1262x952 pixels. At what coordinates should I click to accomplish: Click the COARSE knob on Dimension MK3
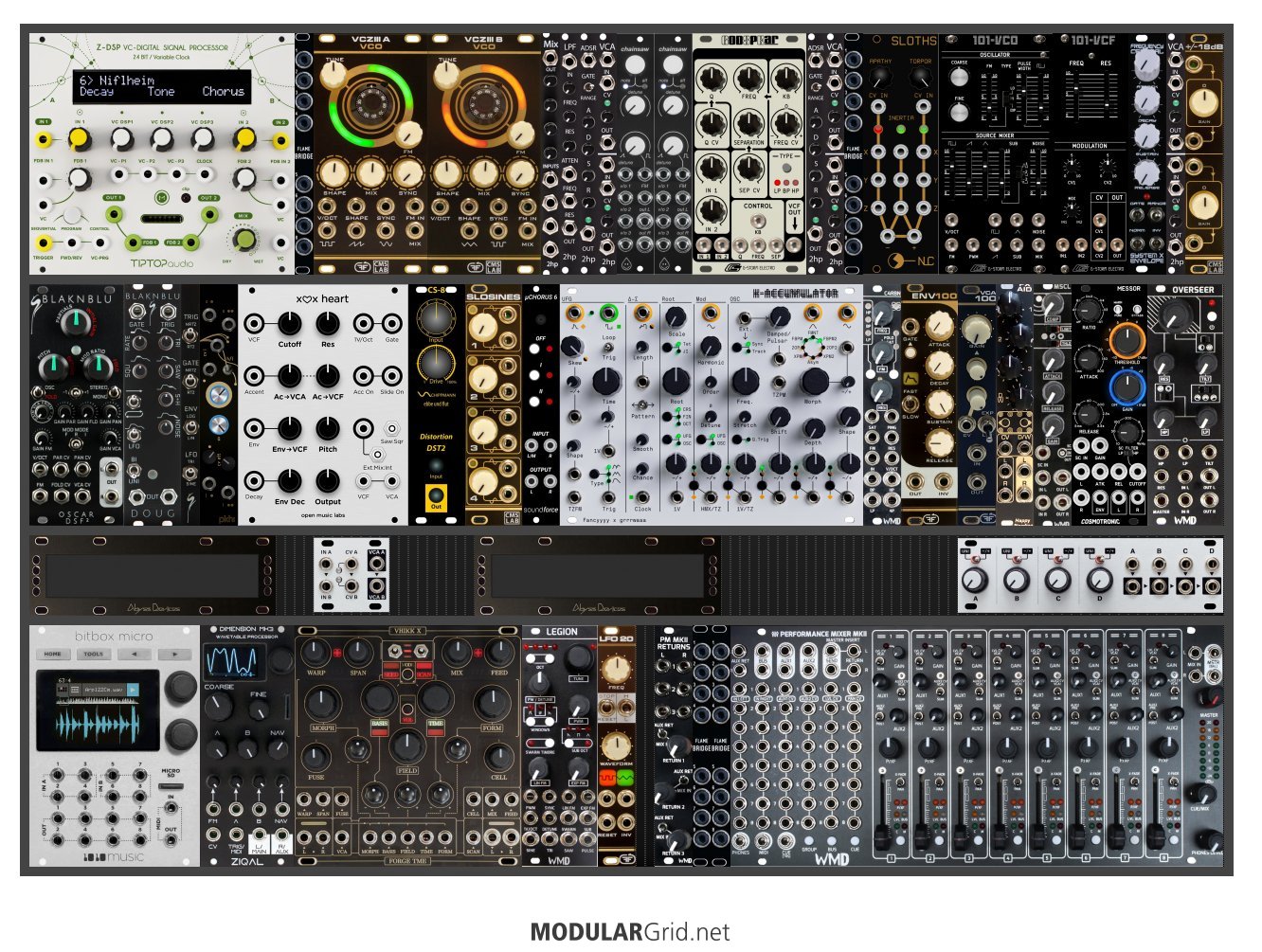click(219, 706)
